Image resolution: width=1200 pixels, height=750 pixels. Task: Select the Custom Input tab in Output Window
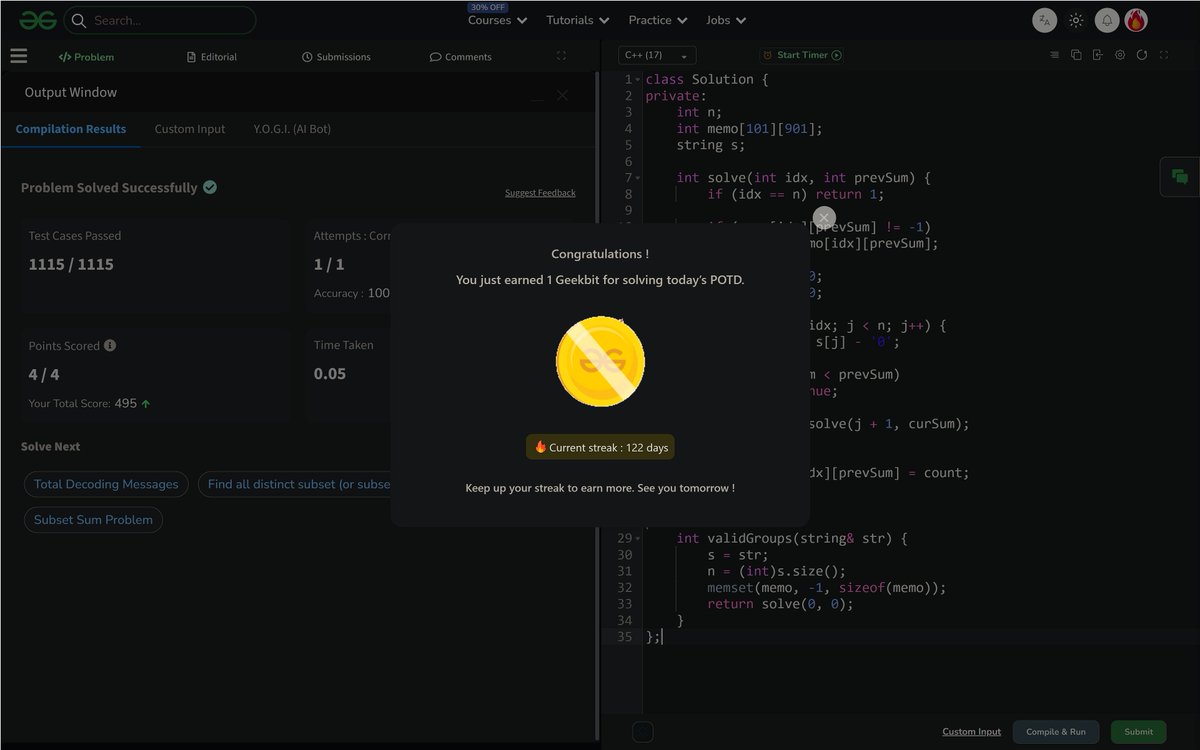pyautogui.click(x=190, y=129)
